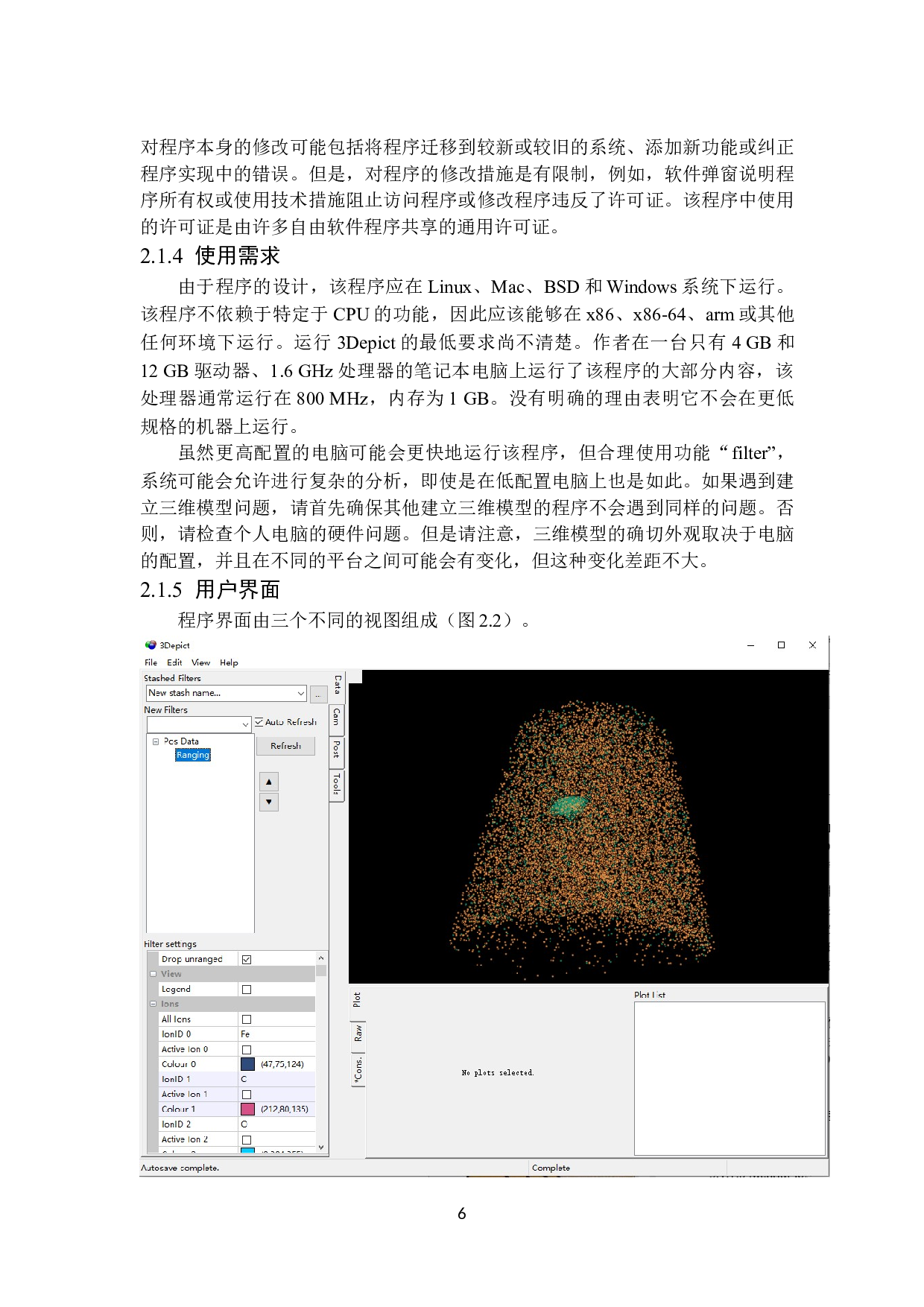
Task: Open the Edit menu
Action: tap(174, 662)
